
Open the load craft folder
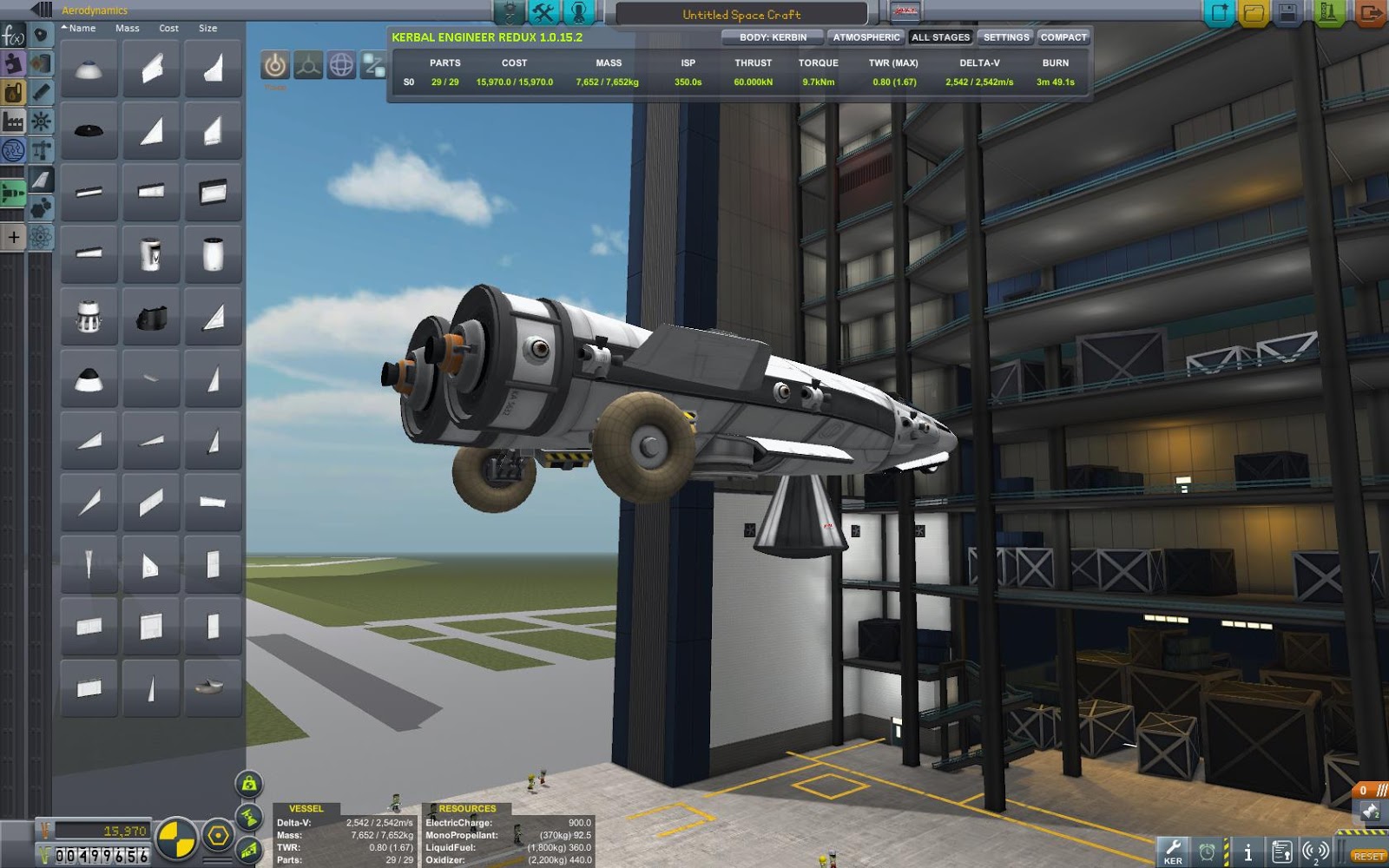(1254, 13)
